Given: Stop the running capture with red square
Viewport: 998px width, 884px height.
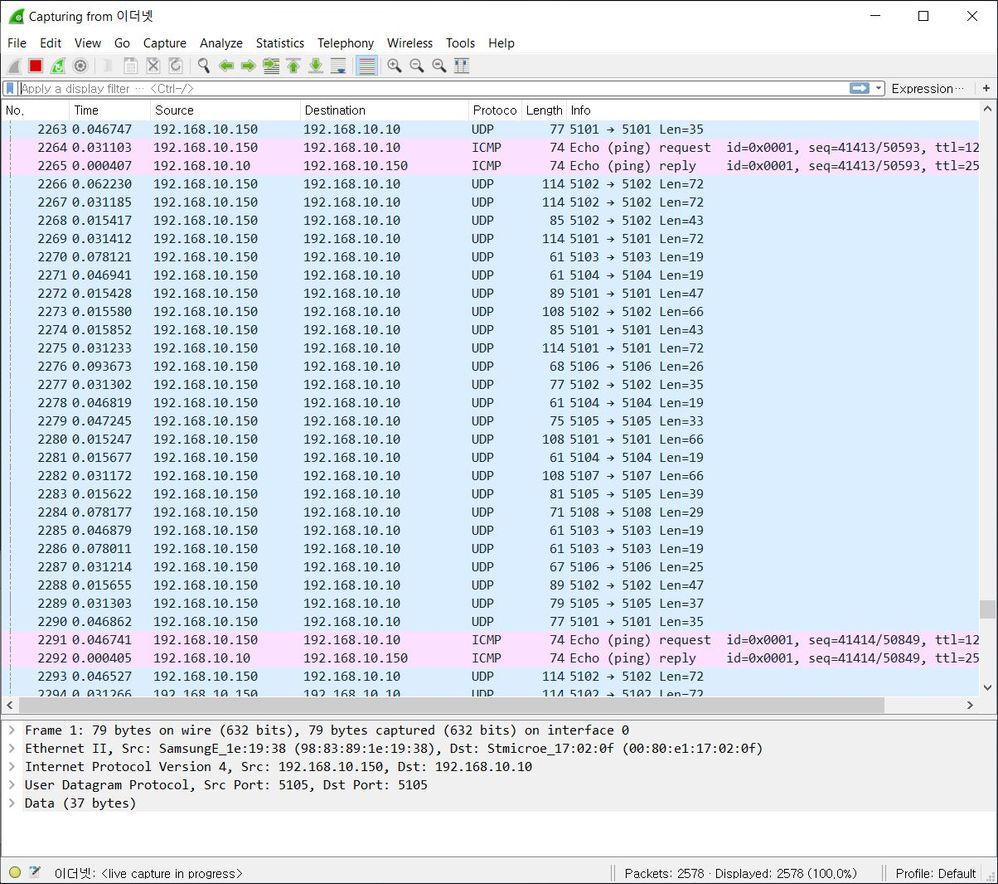Looking at the screenshot, I should [36, 66].
